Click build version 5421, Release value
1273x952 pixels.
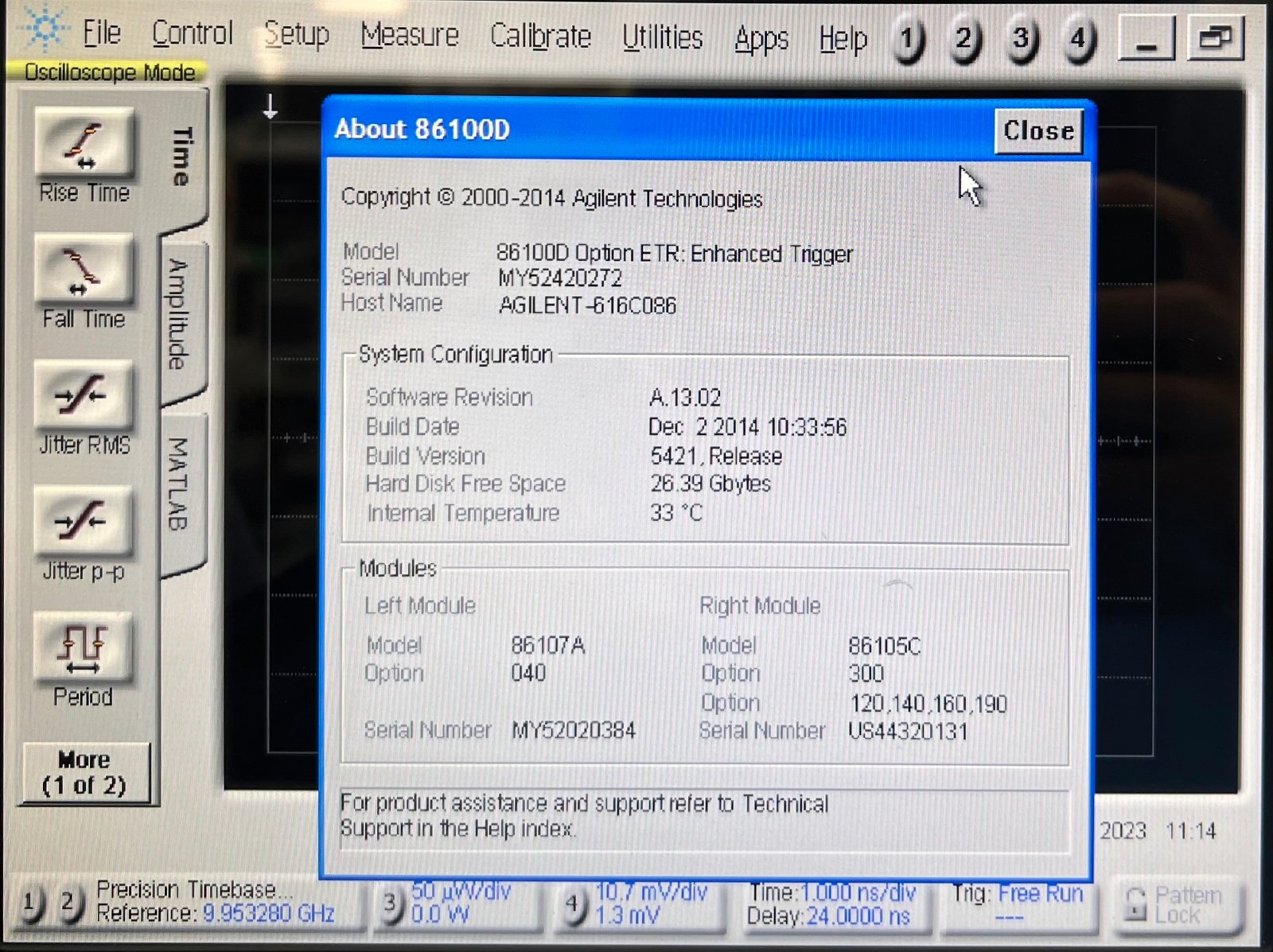click(716, 457)
